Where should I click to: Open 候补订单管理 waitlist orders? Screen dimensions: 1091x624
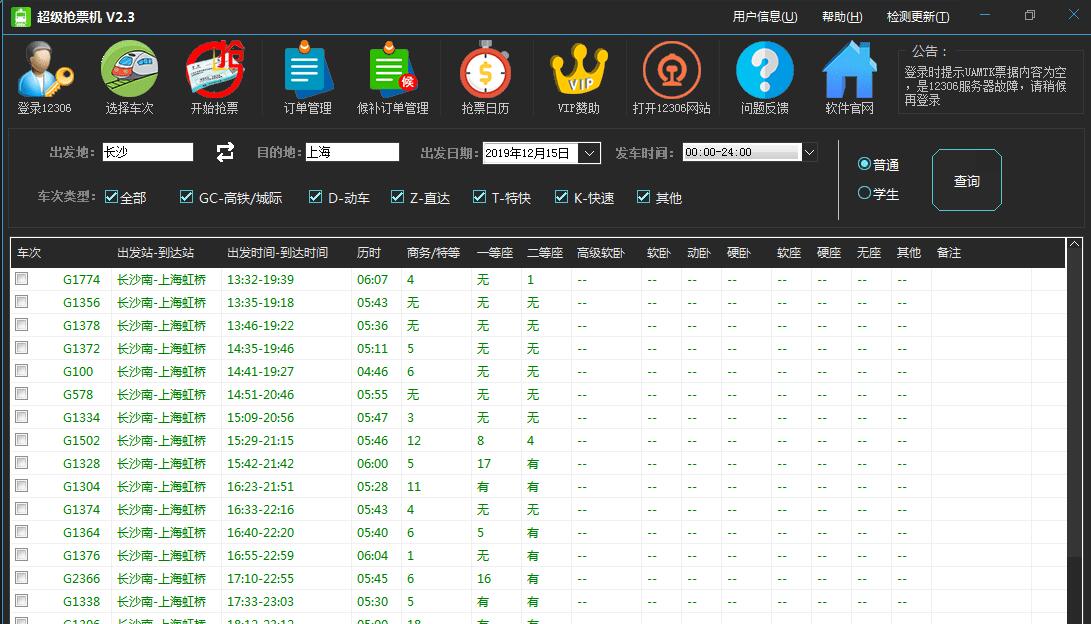pos(392,78)
